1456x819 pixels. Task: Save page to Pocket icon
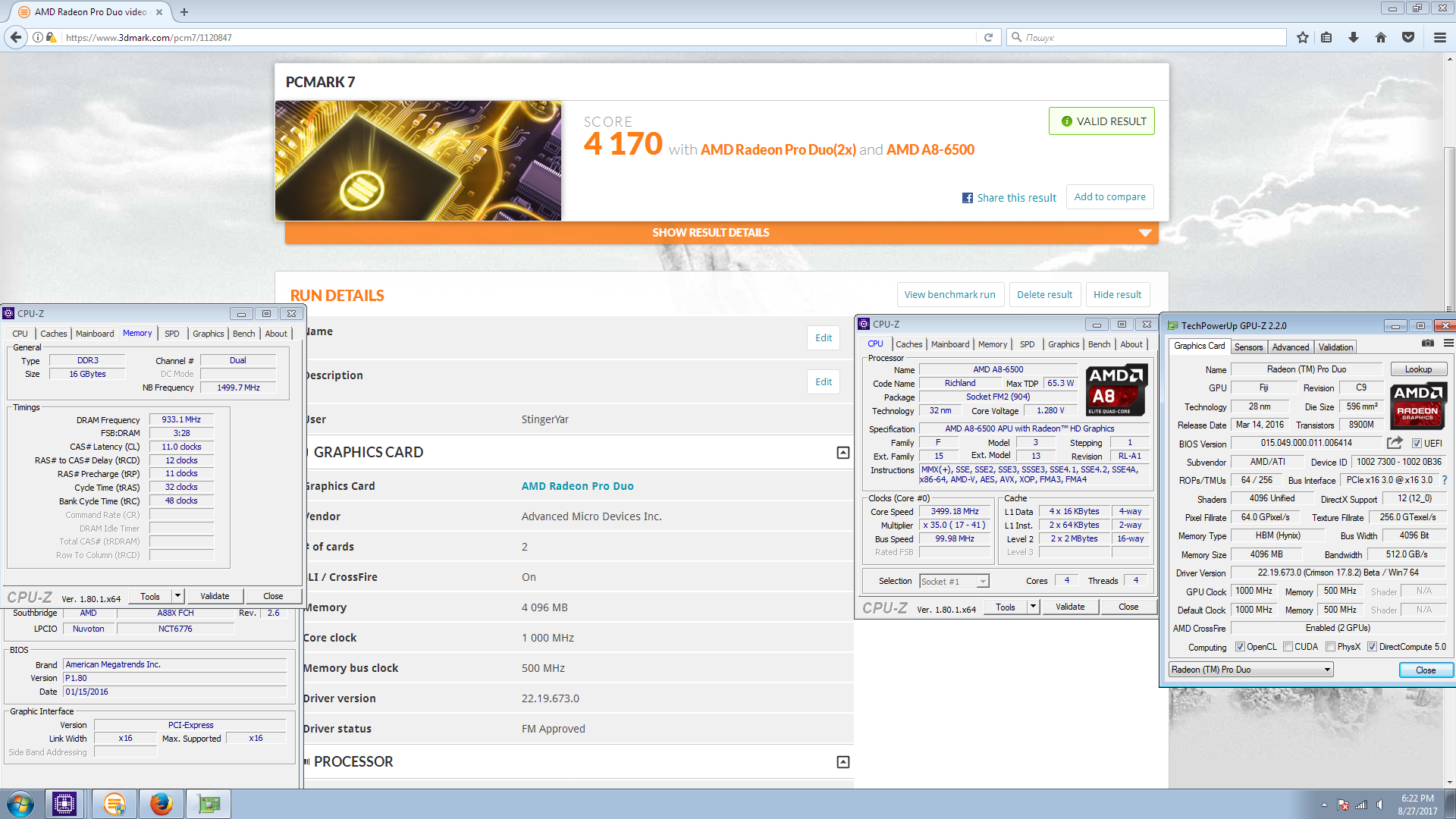point(1408,37)
